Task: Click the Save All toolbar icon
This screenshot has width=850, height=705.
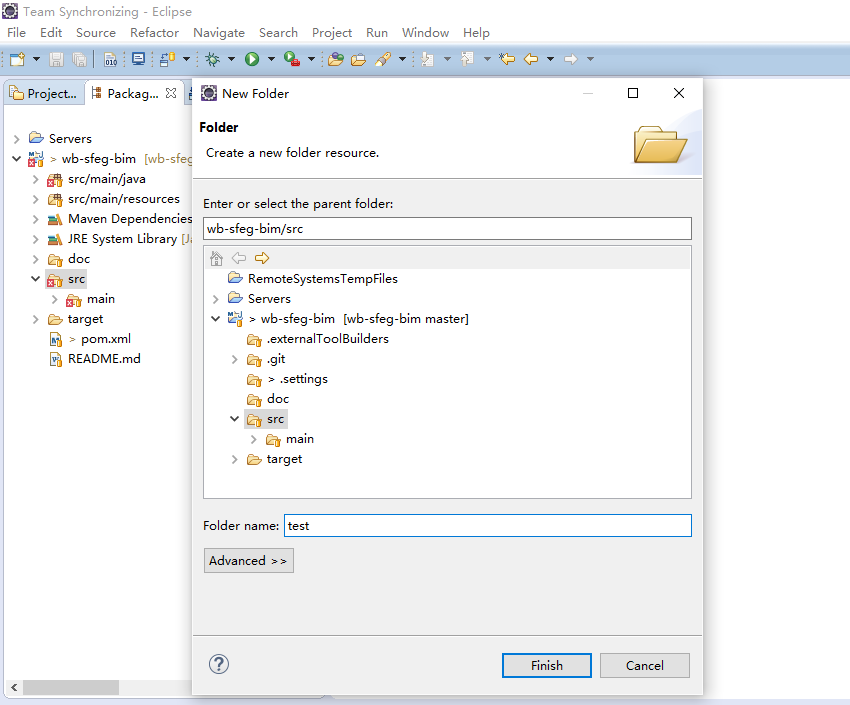Action: [79, 59]
